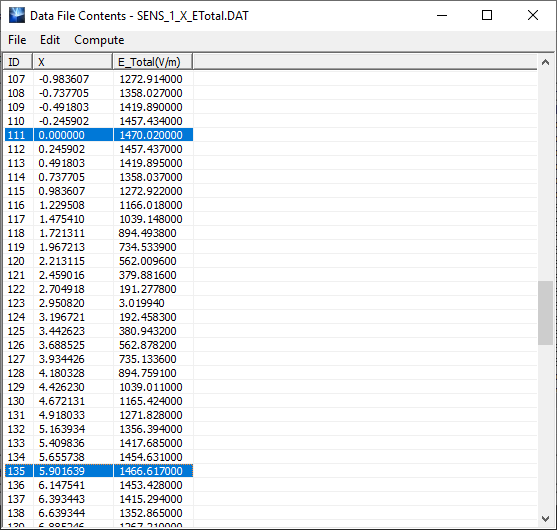Click the E_Total(V/m) column header
Image resolution: width=557 pixels, height=530 pixels.
[x=153, y=62]
